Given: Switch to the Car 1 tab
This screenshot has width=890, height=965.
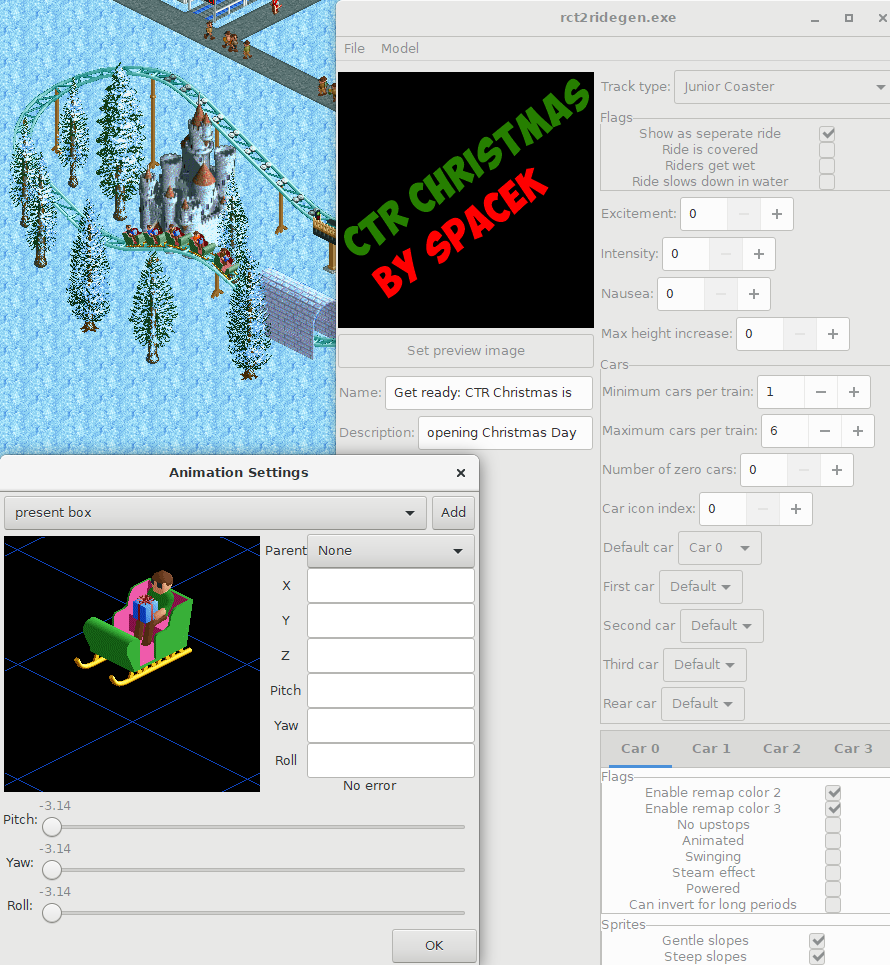Looking at the screenshot, I should tap(711, 748).
